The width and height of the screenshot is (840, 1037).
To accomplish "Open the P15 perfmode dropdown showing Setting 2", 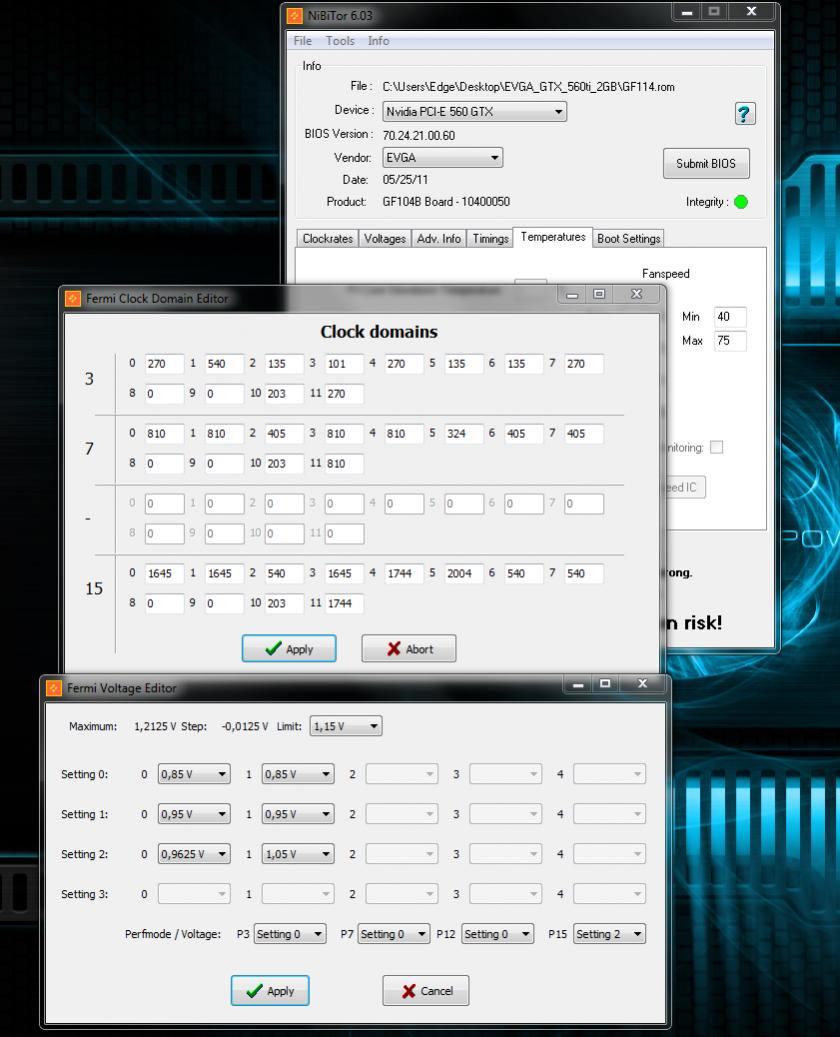I will pyautogui.click(x=609, y=934).
